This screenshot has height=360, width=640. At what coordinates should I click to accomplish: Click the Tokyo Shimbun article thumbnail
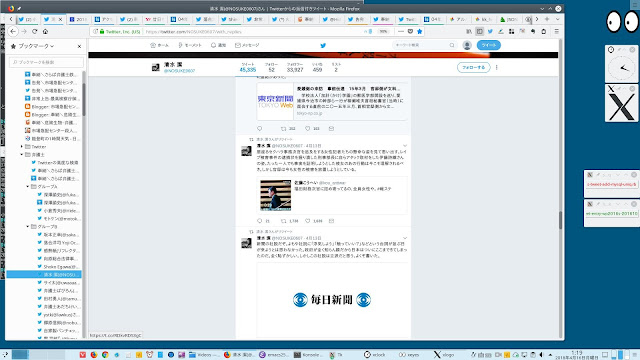pyautogui.click(x=275, y=102)
